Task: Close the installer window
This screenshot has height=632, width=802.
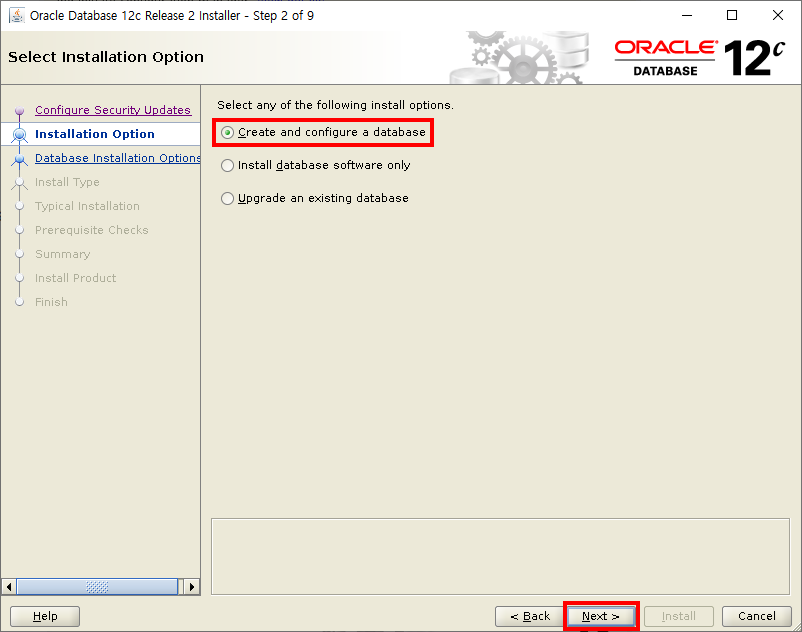Action: tap(777, 15)
